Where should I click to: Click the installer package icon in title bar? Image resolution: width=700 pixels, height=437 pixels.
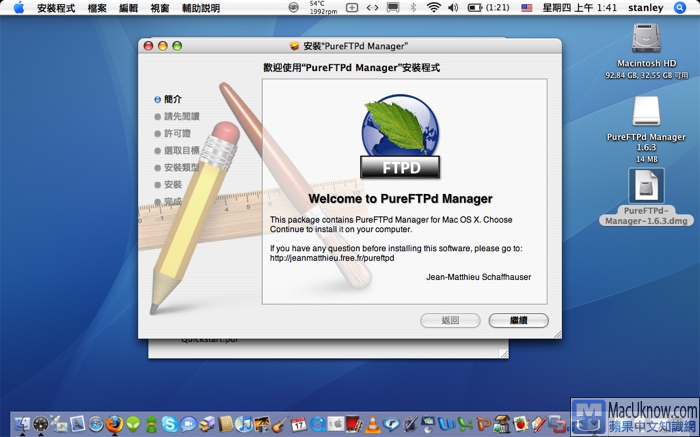tap(294, 46)
